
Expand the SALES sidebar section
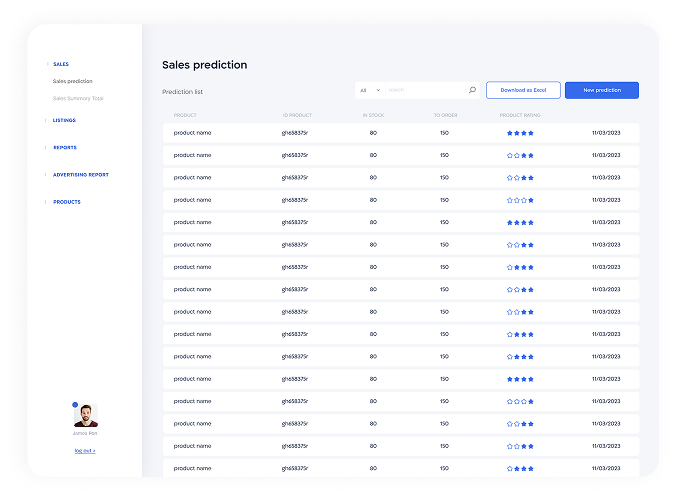point(61,64)
